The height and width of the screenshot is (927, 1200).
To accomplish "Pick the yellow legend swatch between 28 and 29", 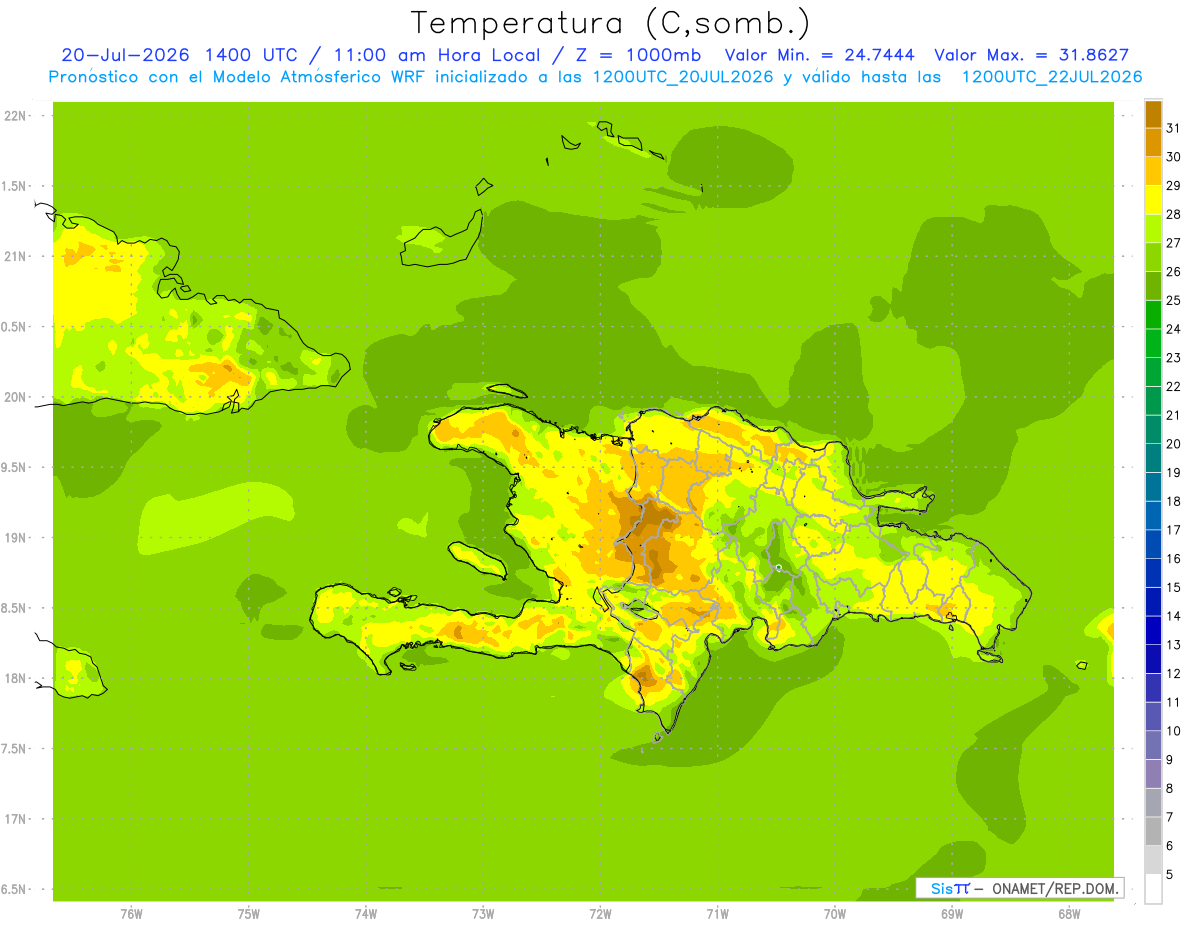I will tap(1153, 200).
